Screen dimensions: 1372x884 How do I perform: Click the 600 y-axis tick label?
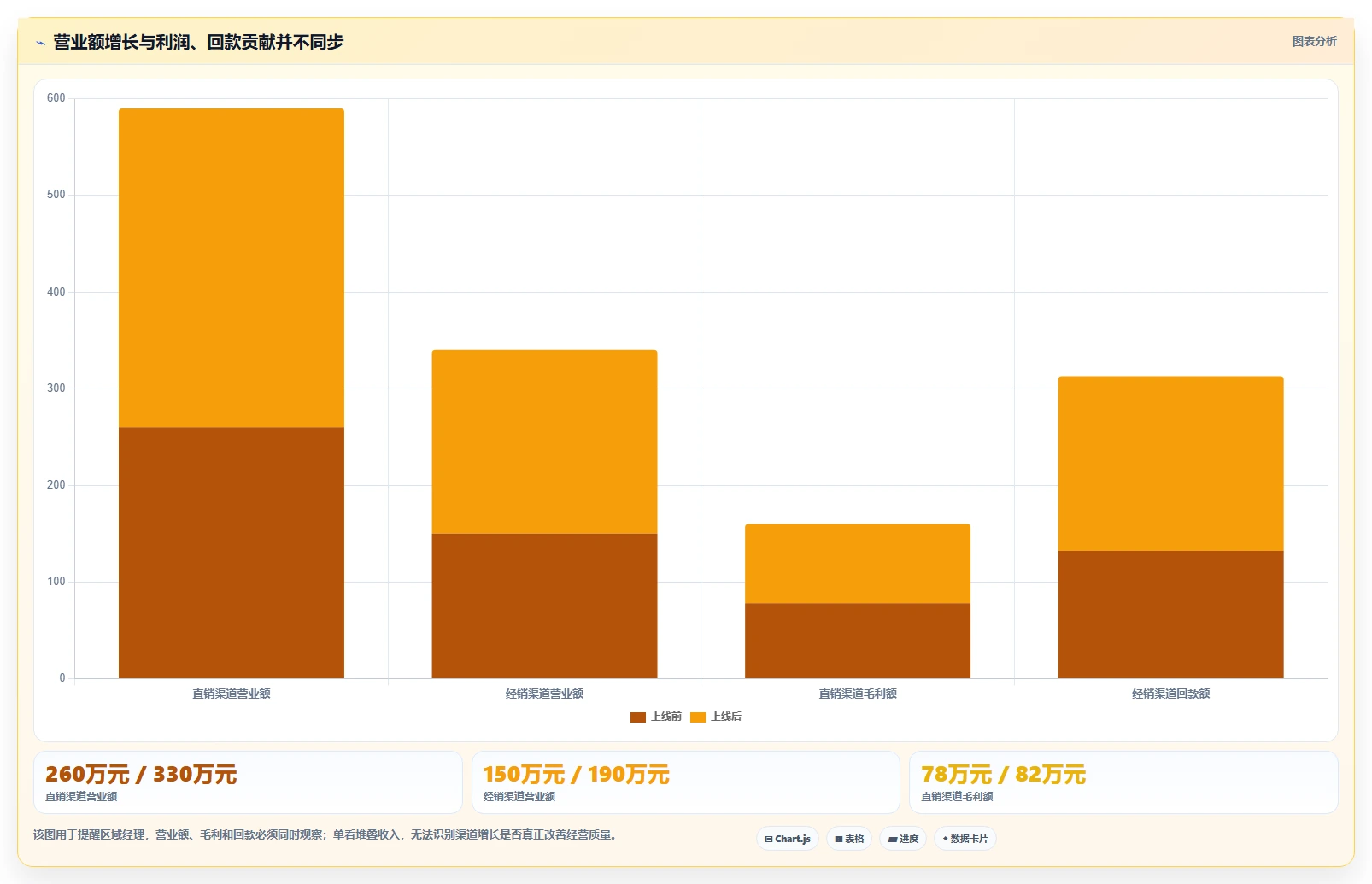pos(56,98)
